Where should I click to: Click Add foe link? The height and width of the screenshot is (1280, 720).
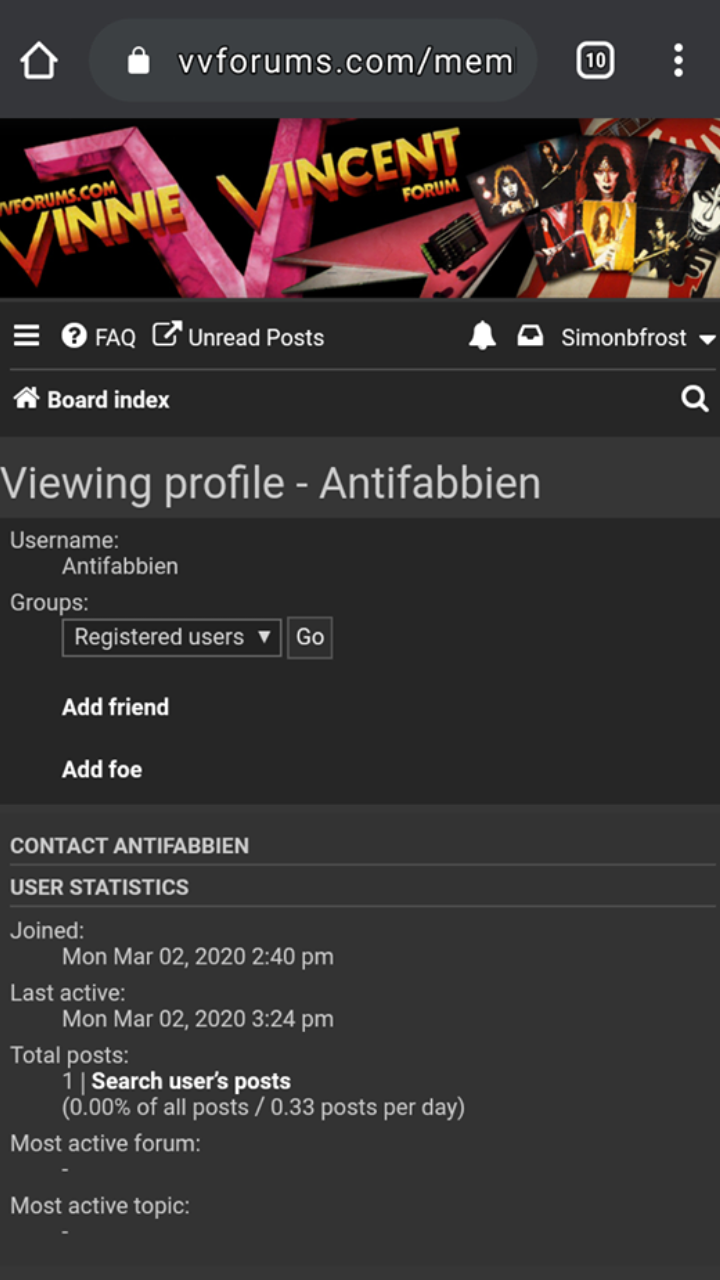click(x=102, y=769)
